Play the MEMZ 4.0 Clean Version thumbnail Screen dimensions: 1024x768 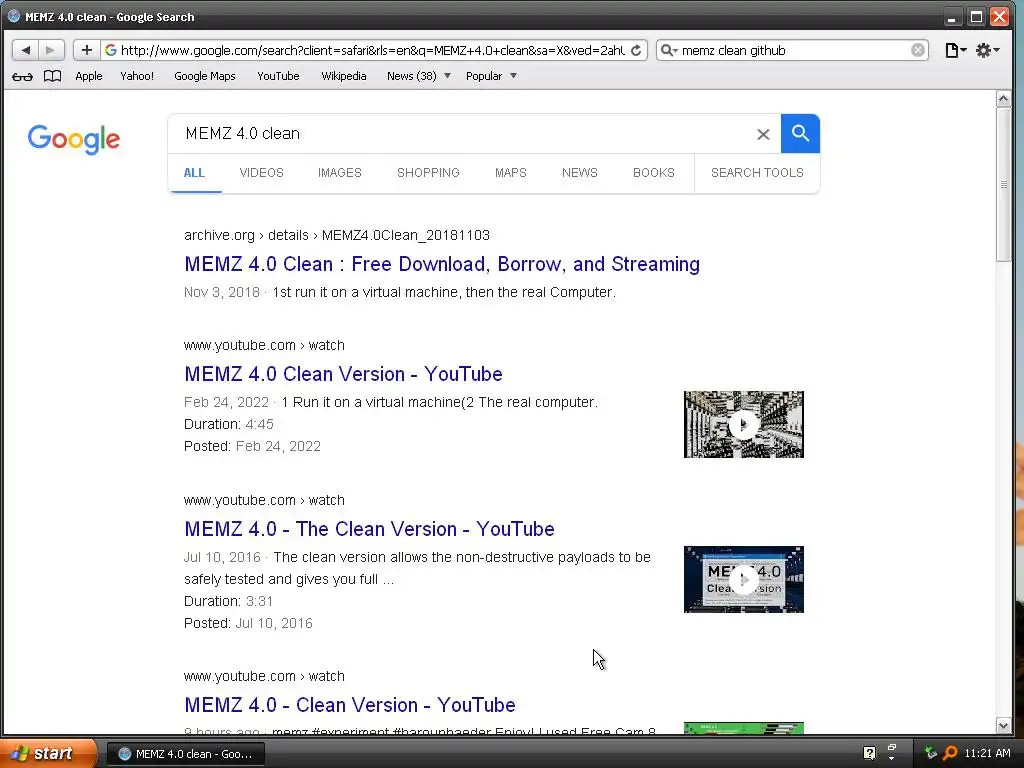[x=744, y=579]
